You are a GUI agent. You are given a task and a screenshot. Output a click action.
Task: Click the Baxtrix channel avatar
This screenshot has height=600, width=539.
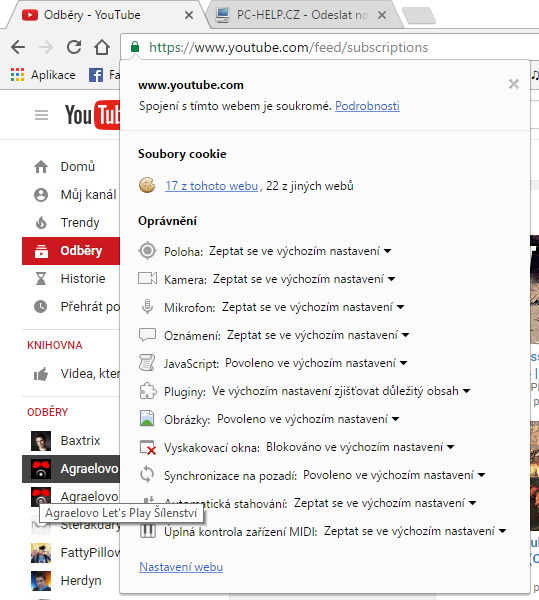(41, 441)
